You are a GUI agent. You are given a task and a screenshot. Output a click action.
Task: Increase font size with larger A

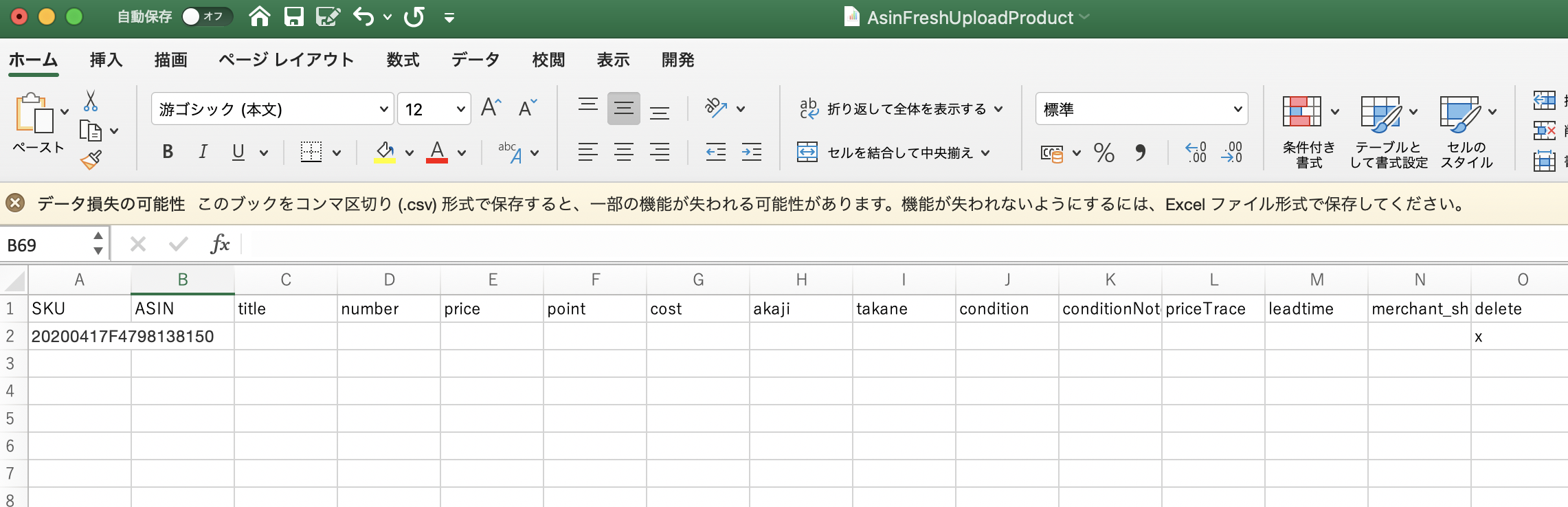pyautogui.click(x=491, y=108)
